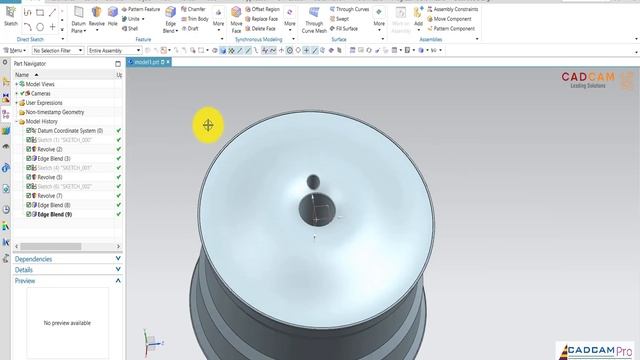The height and width of the screenshot is (360, 640).
Task: Click Pattern Feature in the ribbon
Action: tap(141, 9)
